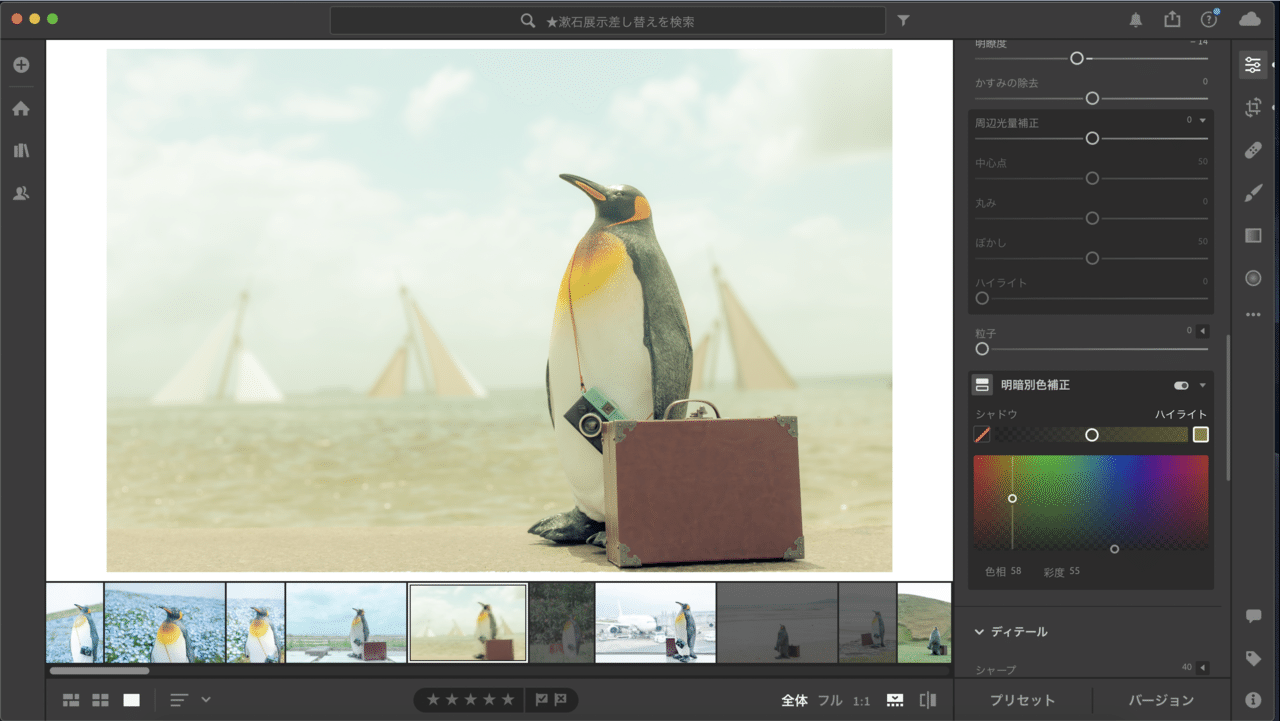Screen dimensions: 1280x721
Task: Click the hue saturation color picker field
Action: click(1091, 502)
